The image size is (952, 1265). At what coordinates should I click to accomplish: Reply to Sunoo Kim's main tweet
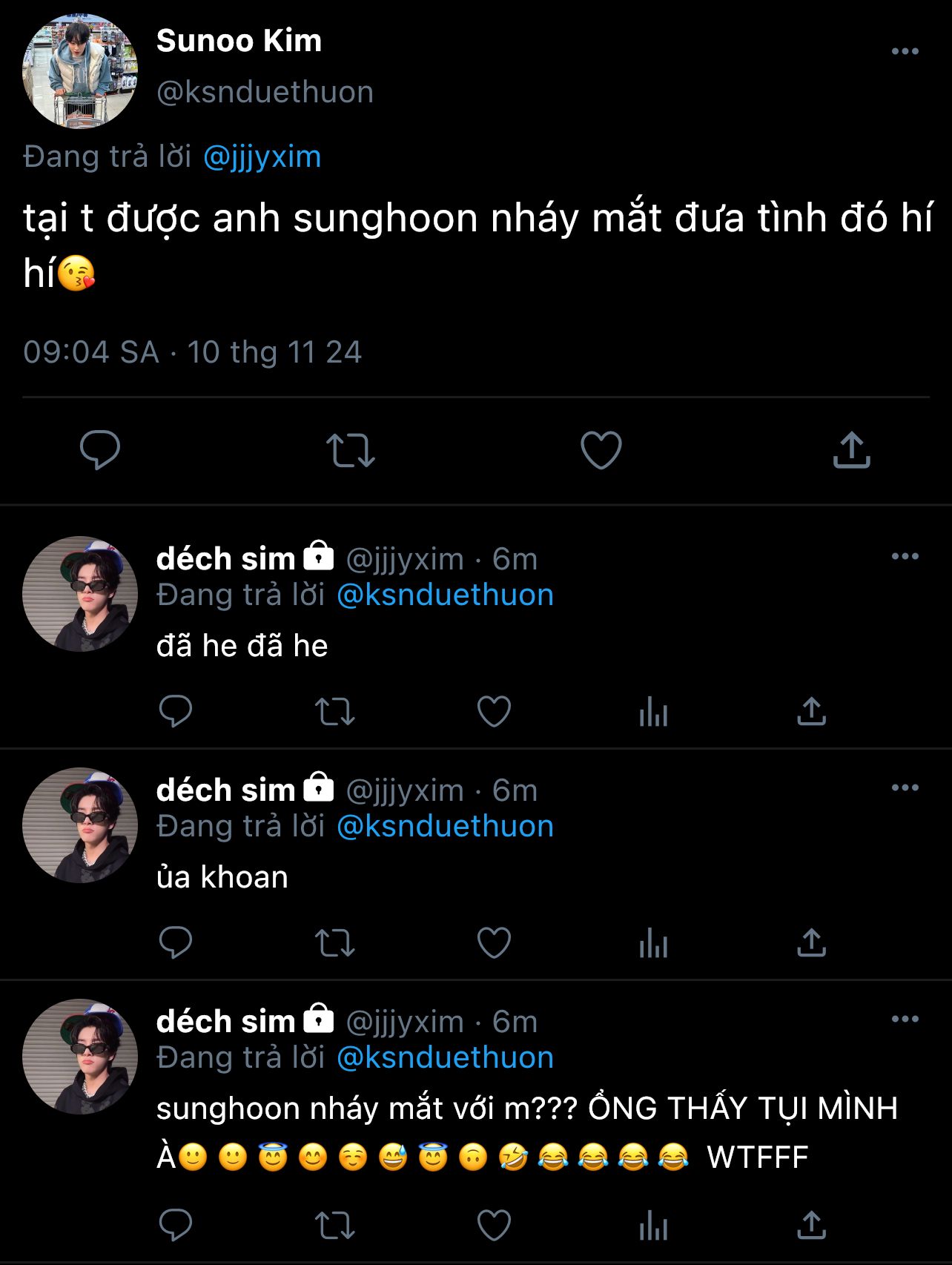(100, 449)
